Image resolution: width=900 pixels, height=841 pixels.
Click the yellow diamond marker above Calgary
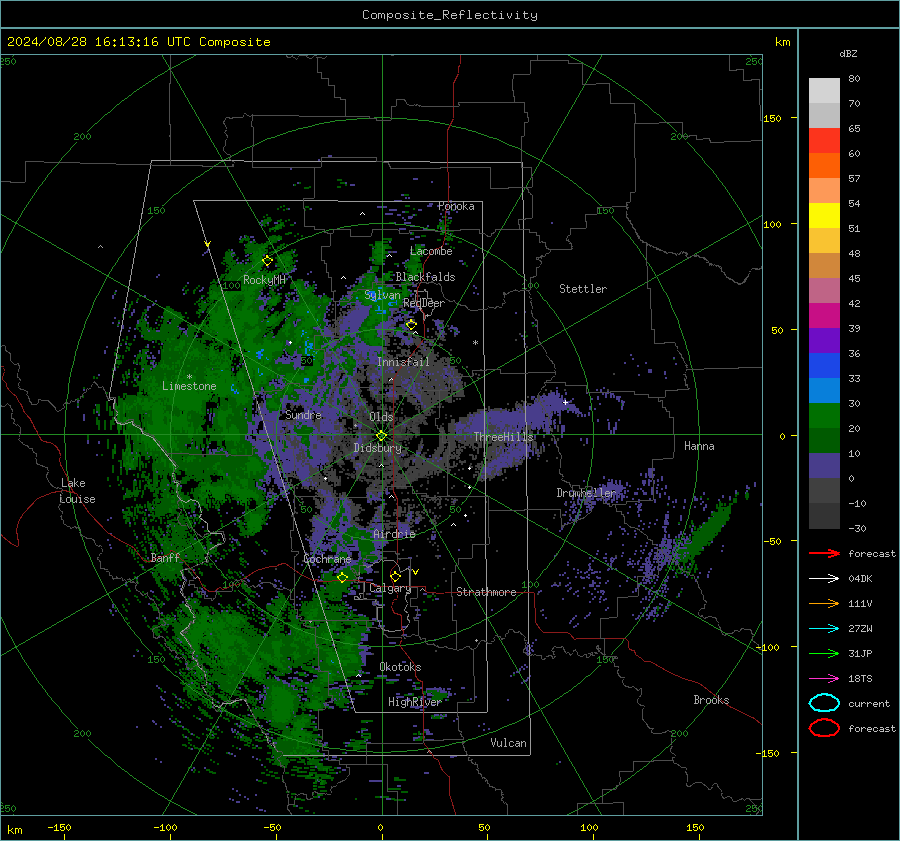(395, 576)
